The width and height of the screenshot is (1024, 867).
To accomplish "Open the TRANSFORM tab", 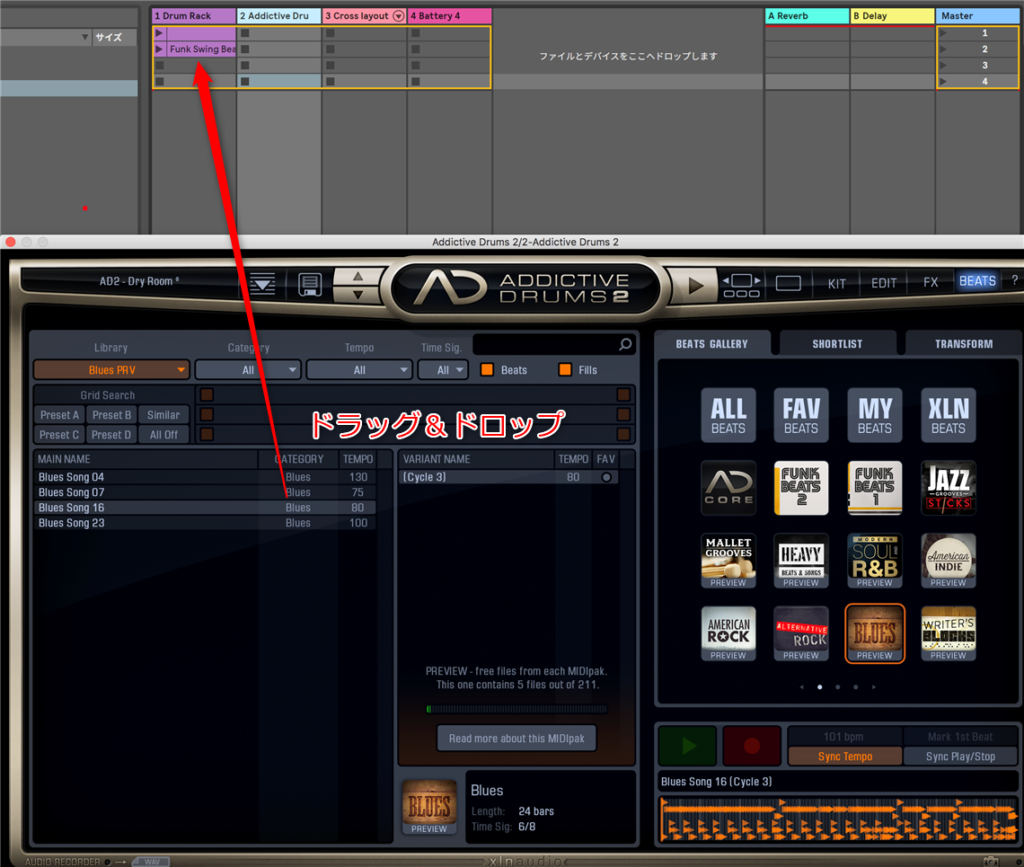I will pos(963,344).
